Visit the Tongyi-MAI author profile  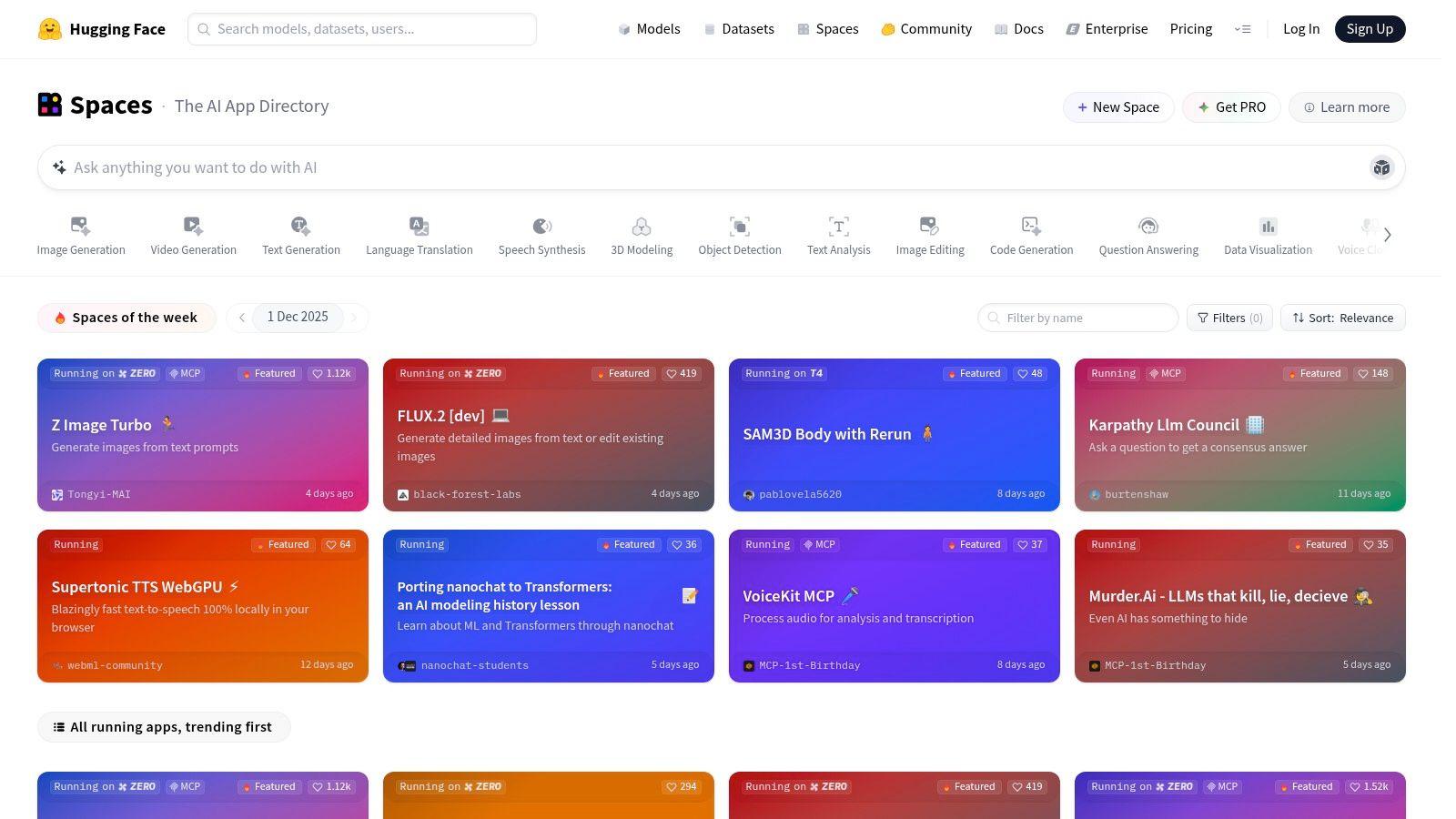click(x=91, y=494)
